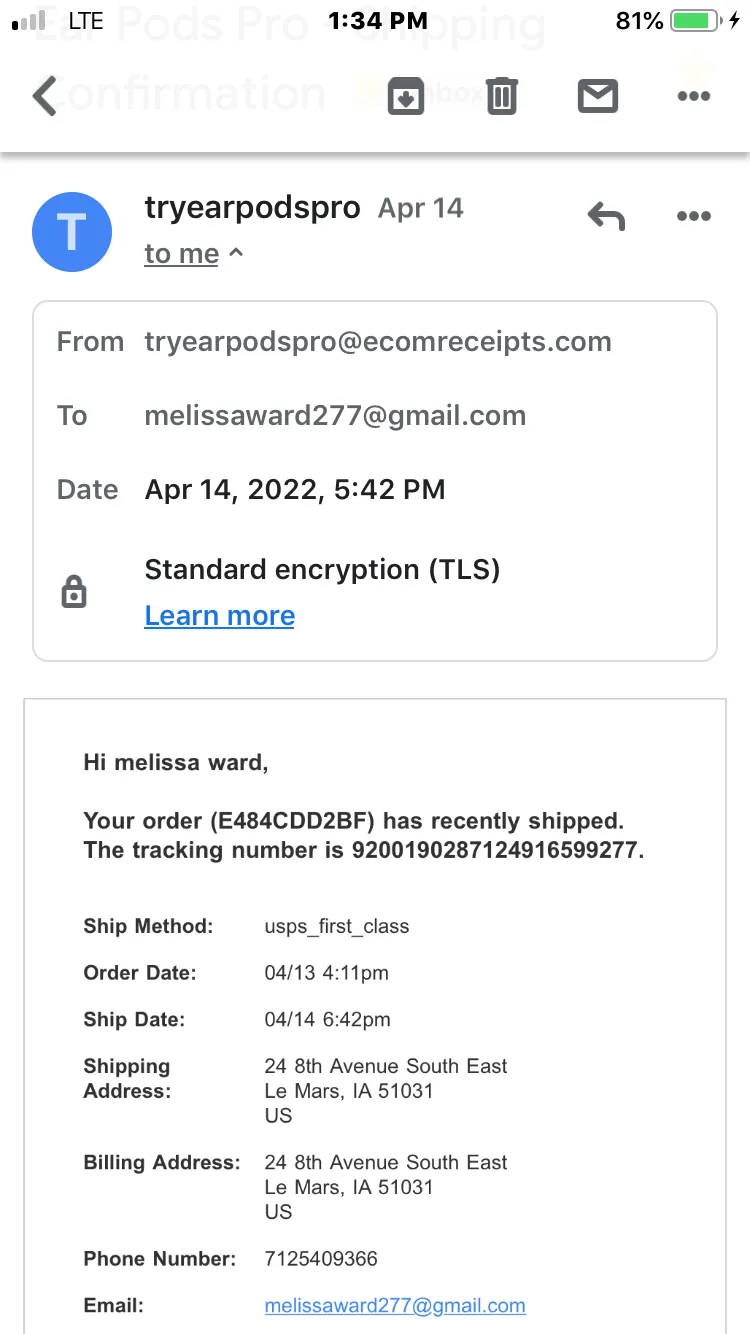
Task: Reply using the curved arrow icon
Action: pyautogui.click(x=606, y=215)
